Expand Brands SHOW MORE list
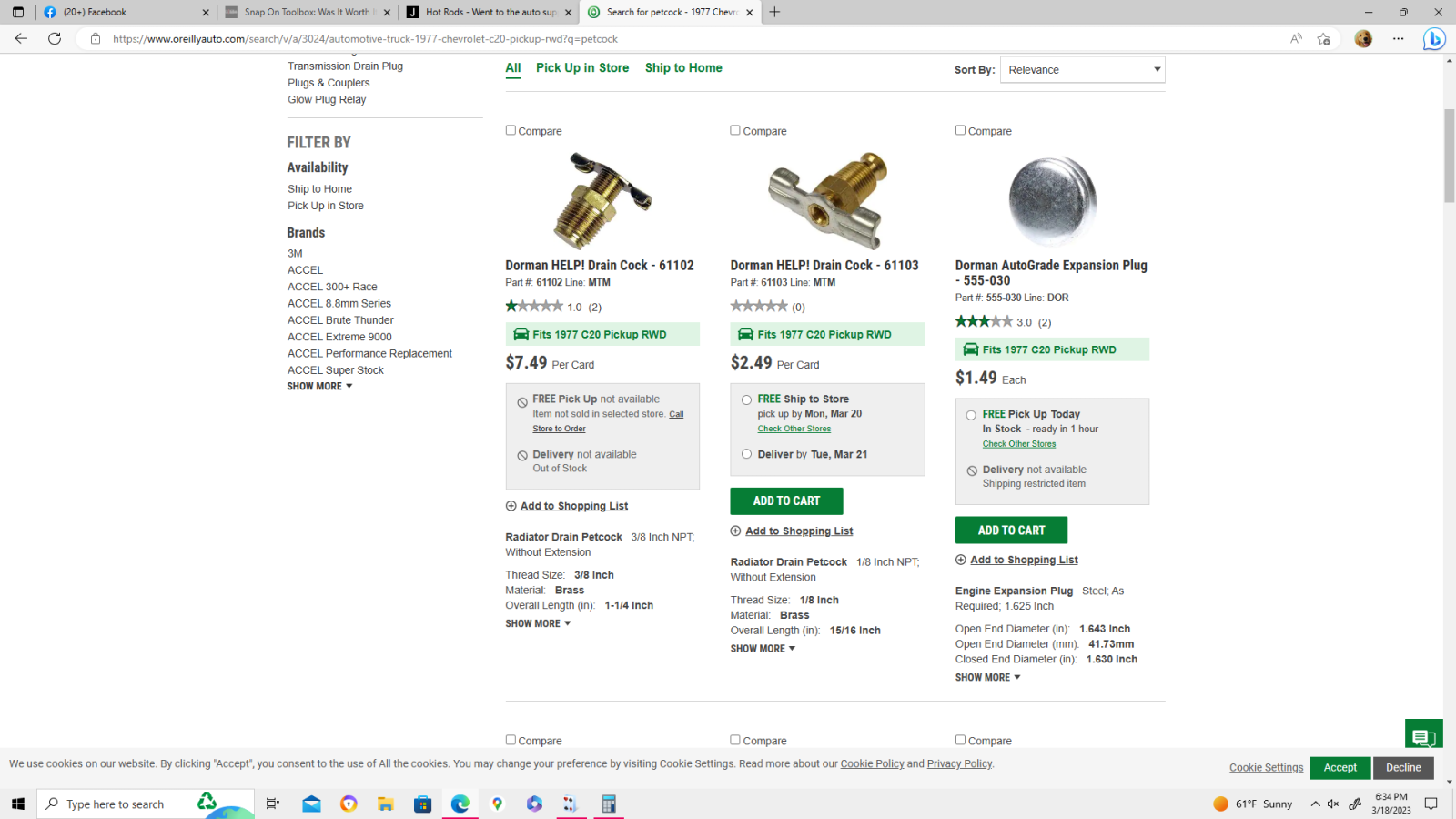Image resolution: width=1456 pixels, height=819 pixels. pyautogui.click(x=319, y=386)
